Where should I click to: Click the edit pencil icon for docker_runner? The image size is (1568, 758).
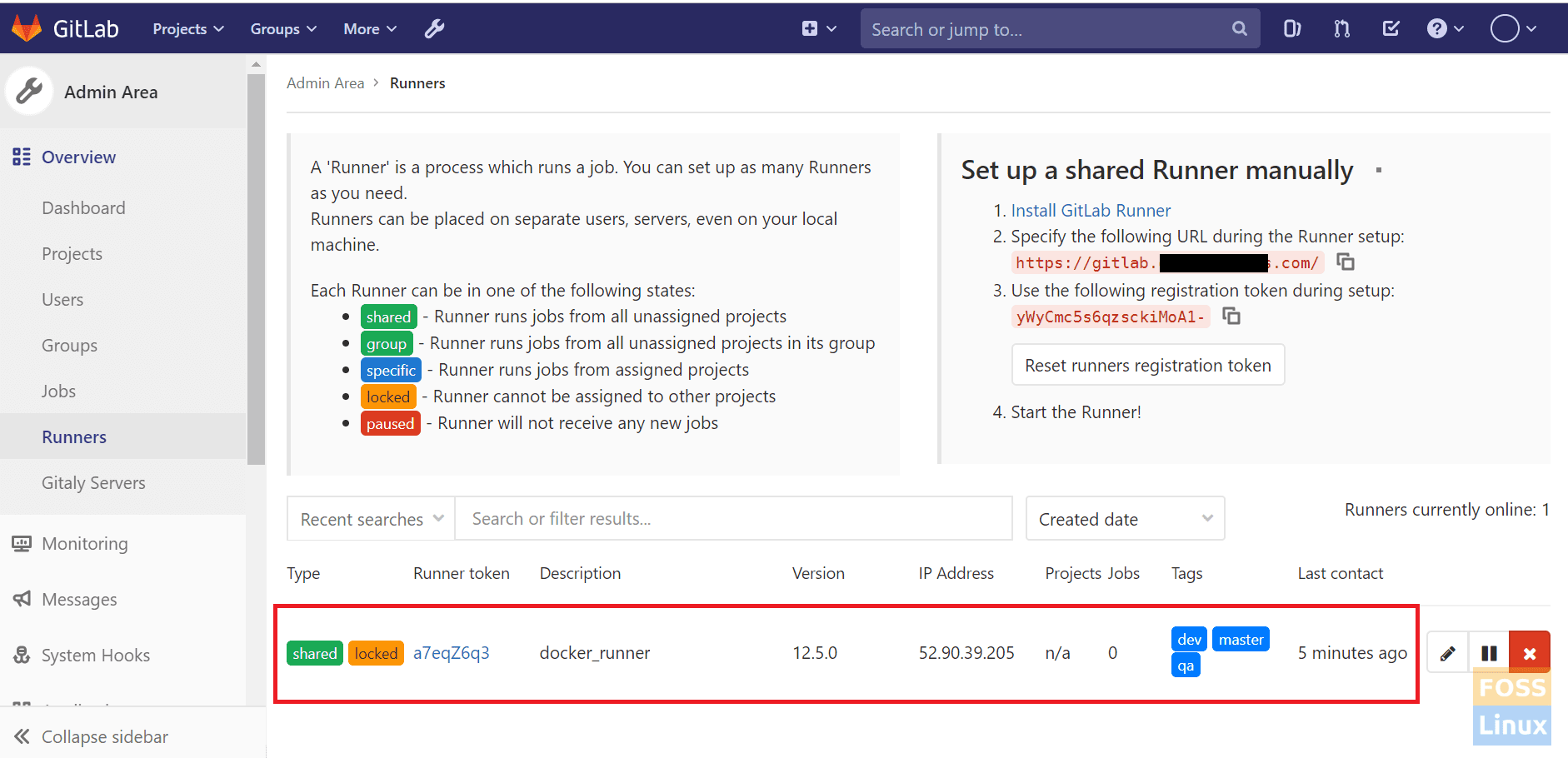tap(1447, 653)
